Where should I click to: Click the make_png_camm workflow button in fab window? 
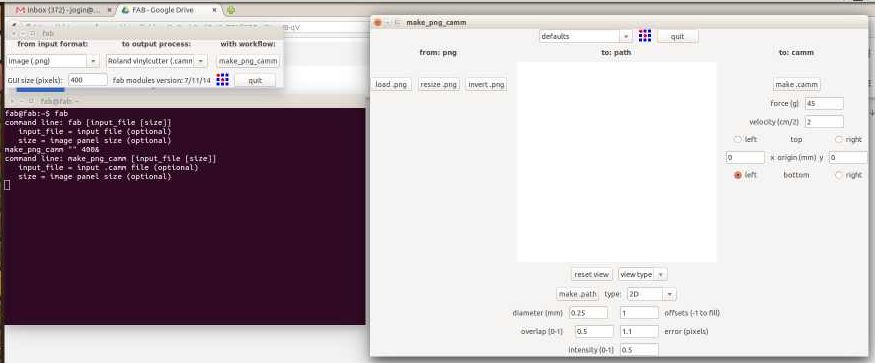coord(248,60)
